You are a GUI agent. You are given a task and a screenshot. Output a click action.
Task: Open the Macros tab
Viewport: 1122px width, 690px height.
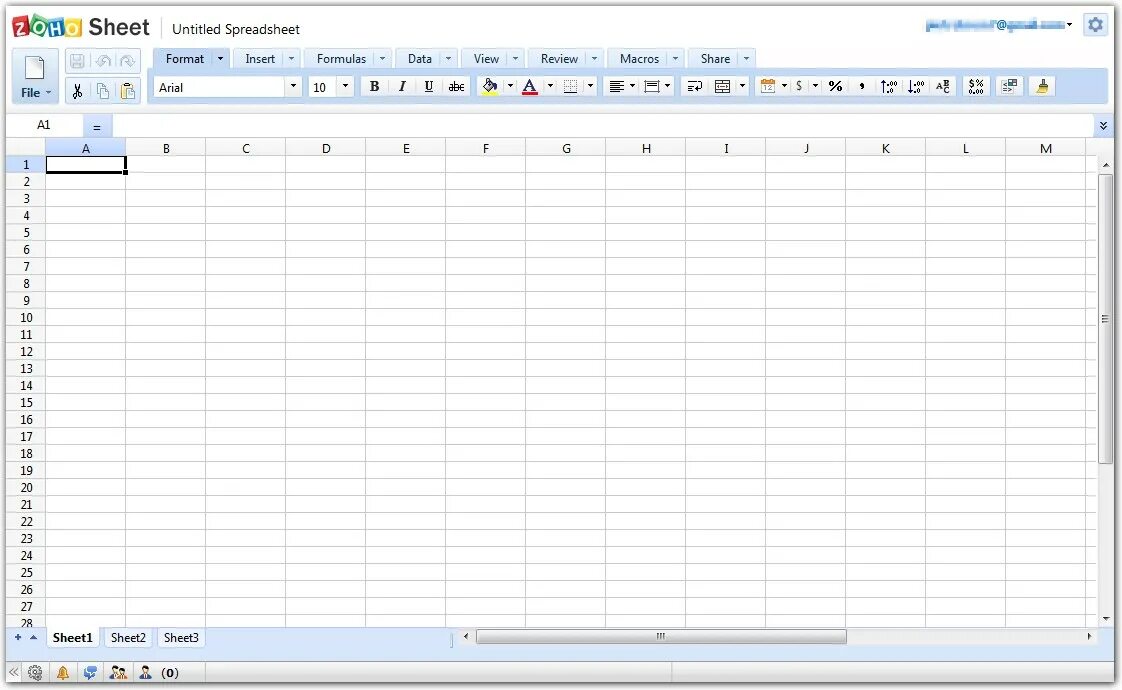click(x=639, y=59)
